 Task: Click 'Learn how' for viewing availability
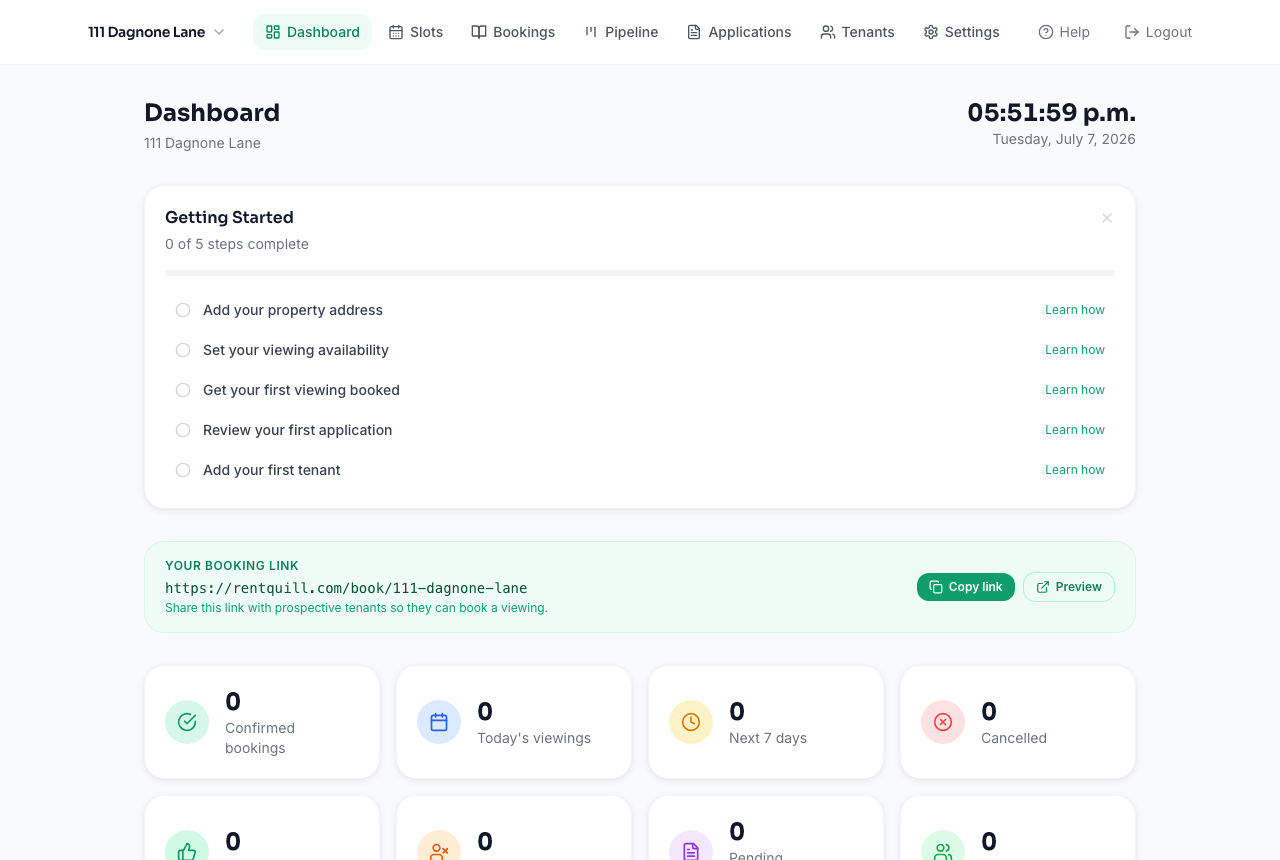click(x=1075, y=350)
